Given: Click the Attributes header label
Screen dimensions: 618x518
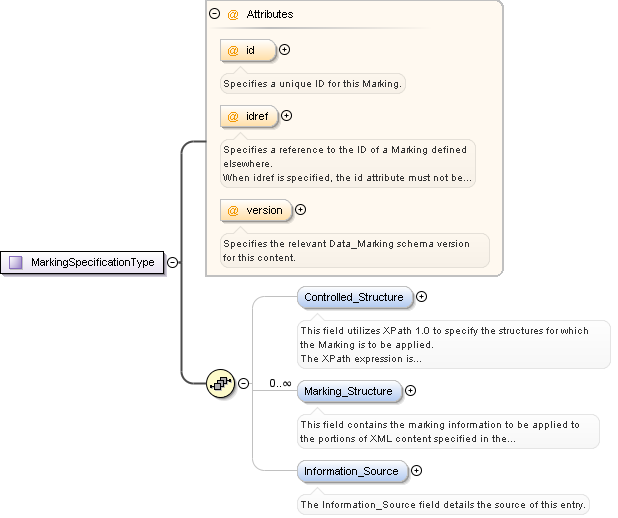Looking at the screenshot, I should tap(270, 15).
